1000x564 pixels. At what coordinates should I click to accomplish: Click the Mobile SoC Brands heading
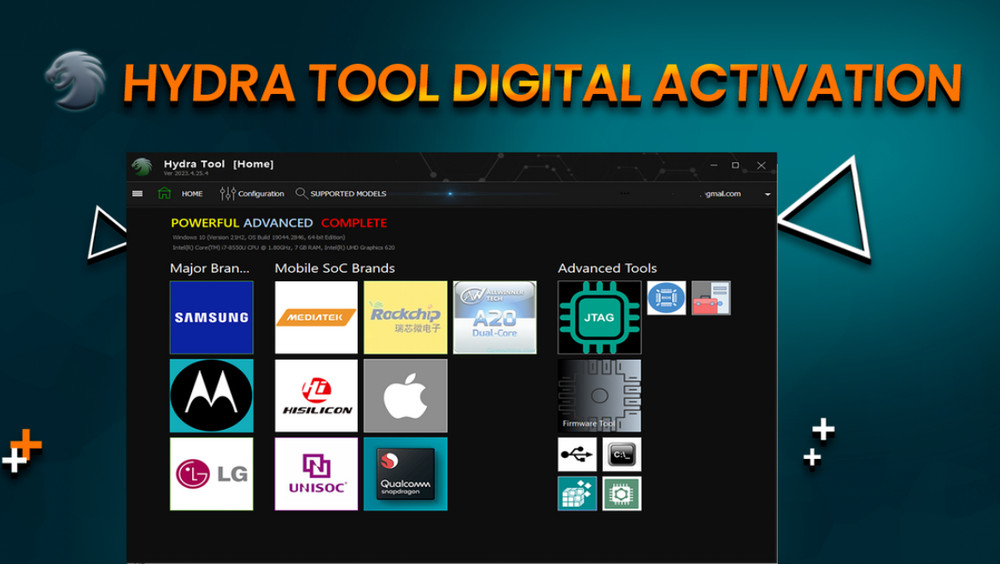pos(334,268)
